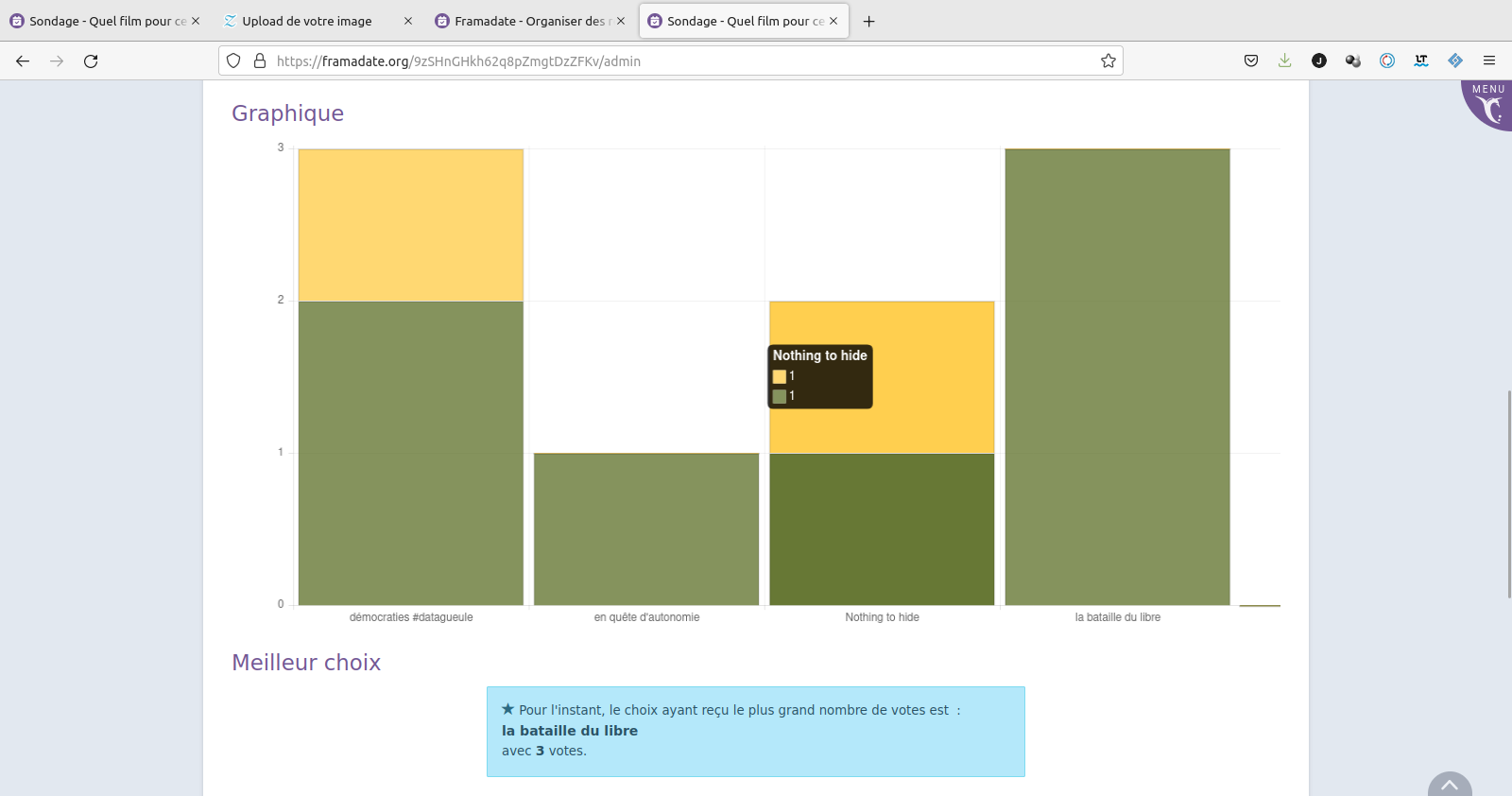
Task: Click the avec 3 votes text
Action: point(544,751)
